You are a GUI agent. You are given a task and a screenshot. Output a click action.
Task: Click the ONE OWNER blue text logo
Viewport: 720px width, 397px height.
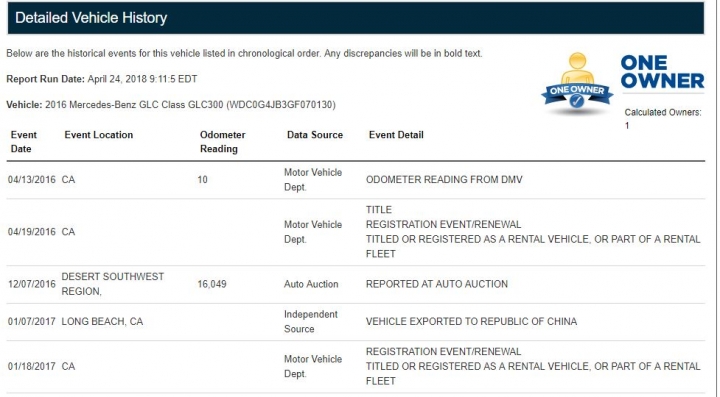click(662, 72)
